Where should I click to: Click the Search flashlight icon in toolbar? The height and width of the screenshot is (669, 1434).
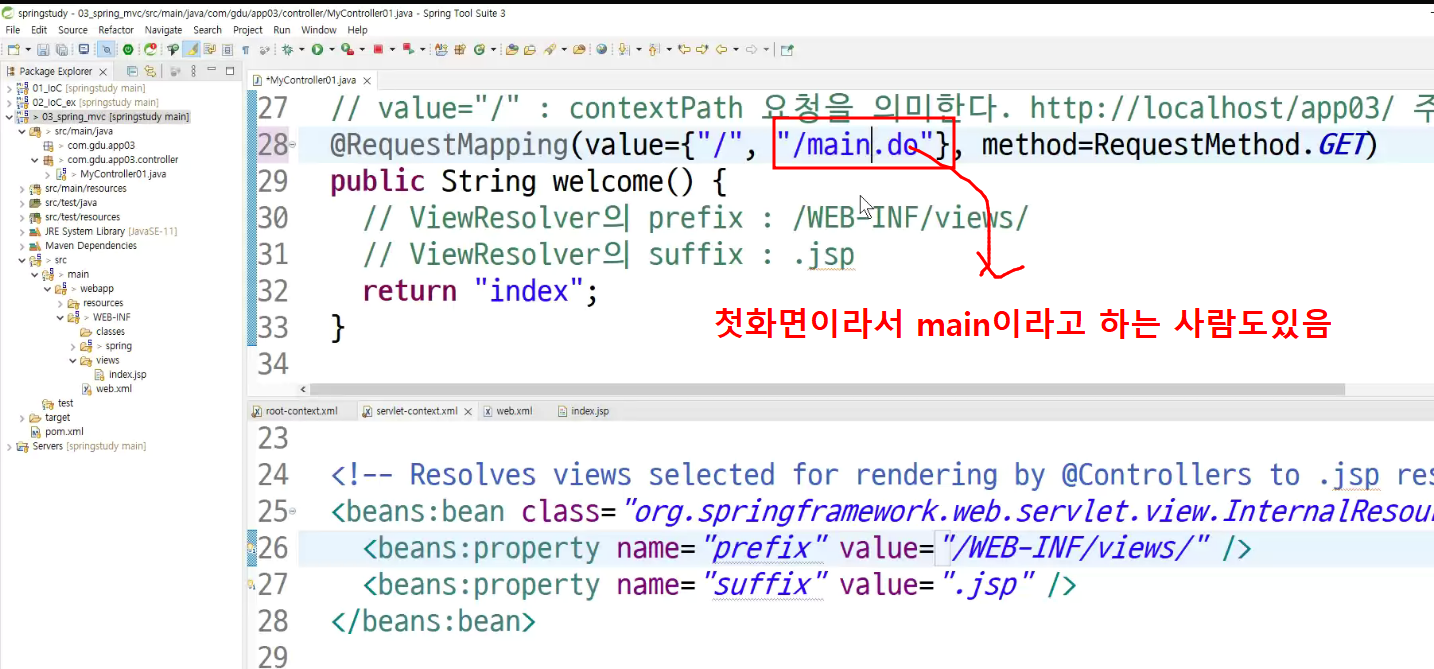(x=549, y=49)
